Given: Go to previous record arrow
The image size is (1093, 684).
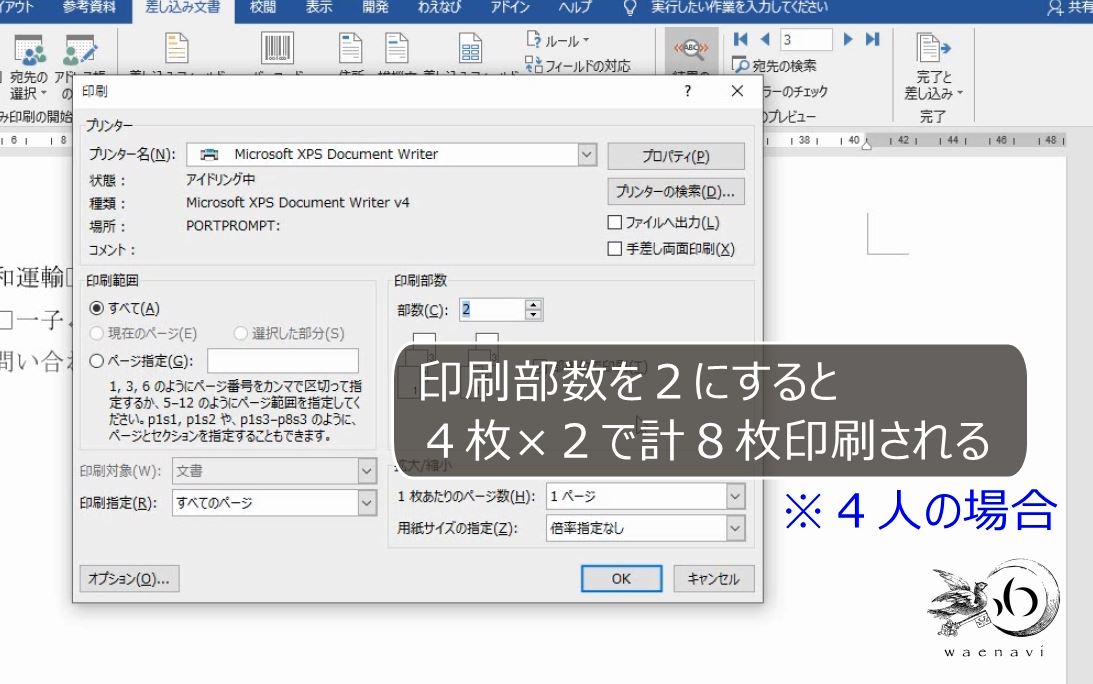Looking at the screenshot, I should 765,39.
